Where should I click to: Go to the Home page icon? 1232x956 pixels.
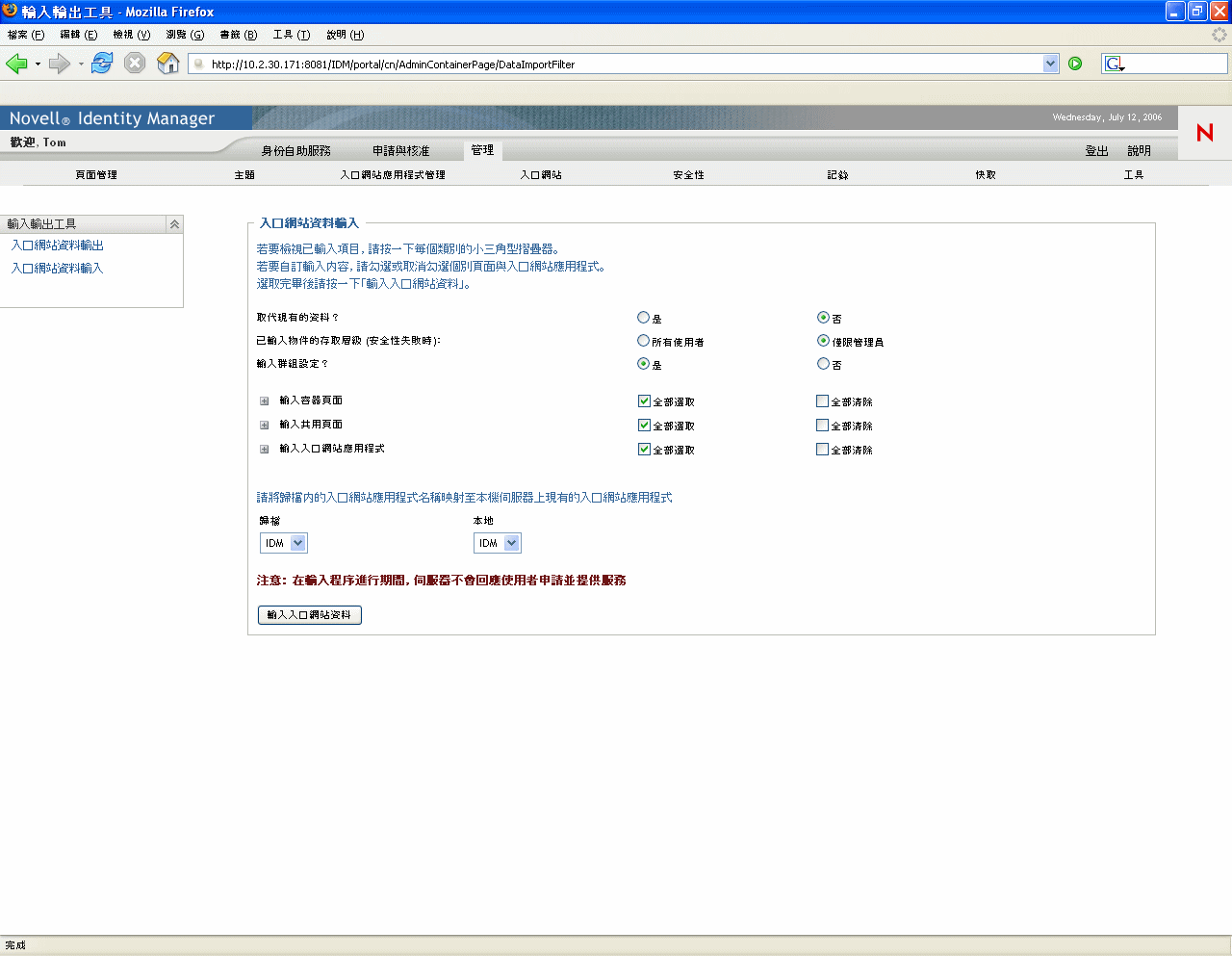click(168, 64)
